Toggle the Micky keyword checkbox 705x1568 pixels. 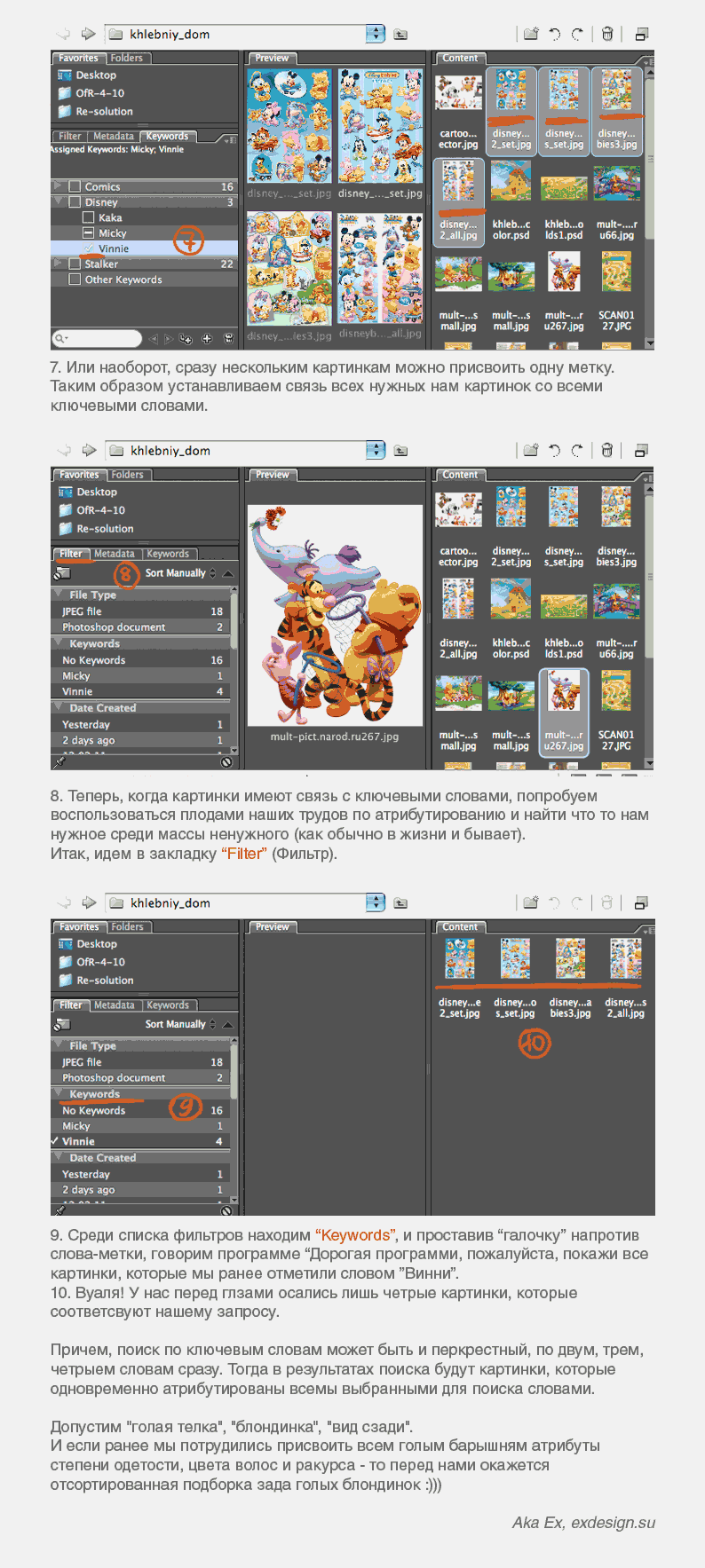88,232
